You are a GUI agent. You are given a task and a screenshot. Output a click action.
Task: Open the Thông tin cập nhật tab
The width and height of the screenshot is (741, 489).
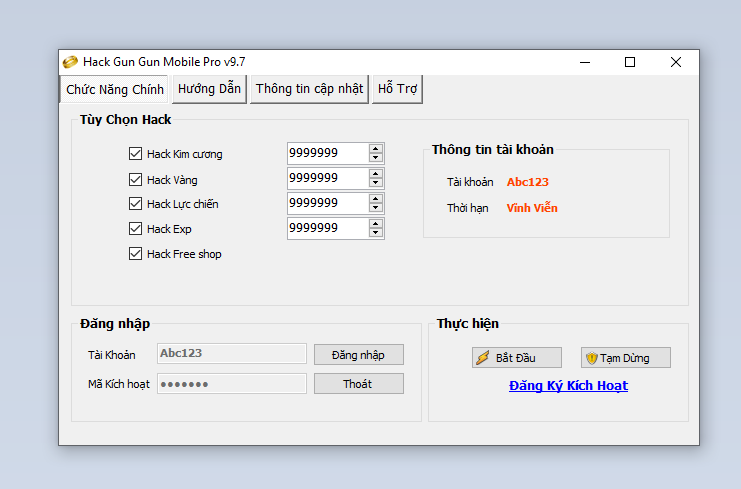(309, 89)
